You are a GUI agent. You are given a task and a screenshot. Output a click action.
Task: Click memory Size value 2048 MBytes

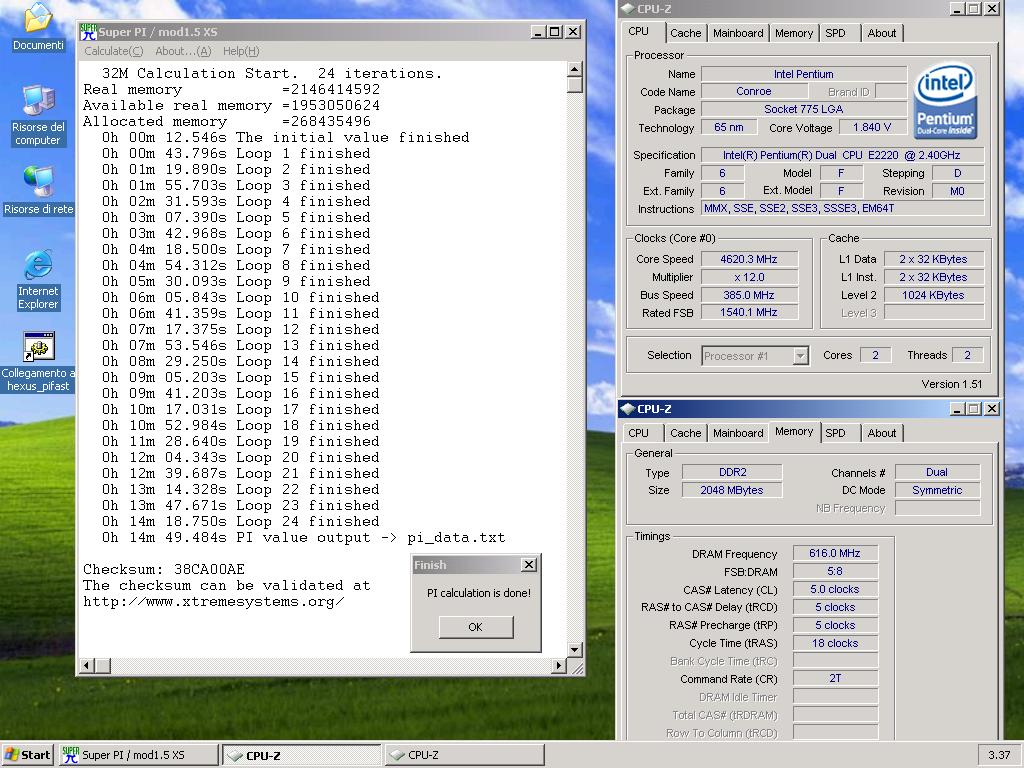pos(732,490)
